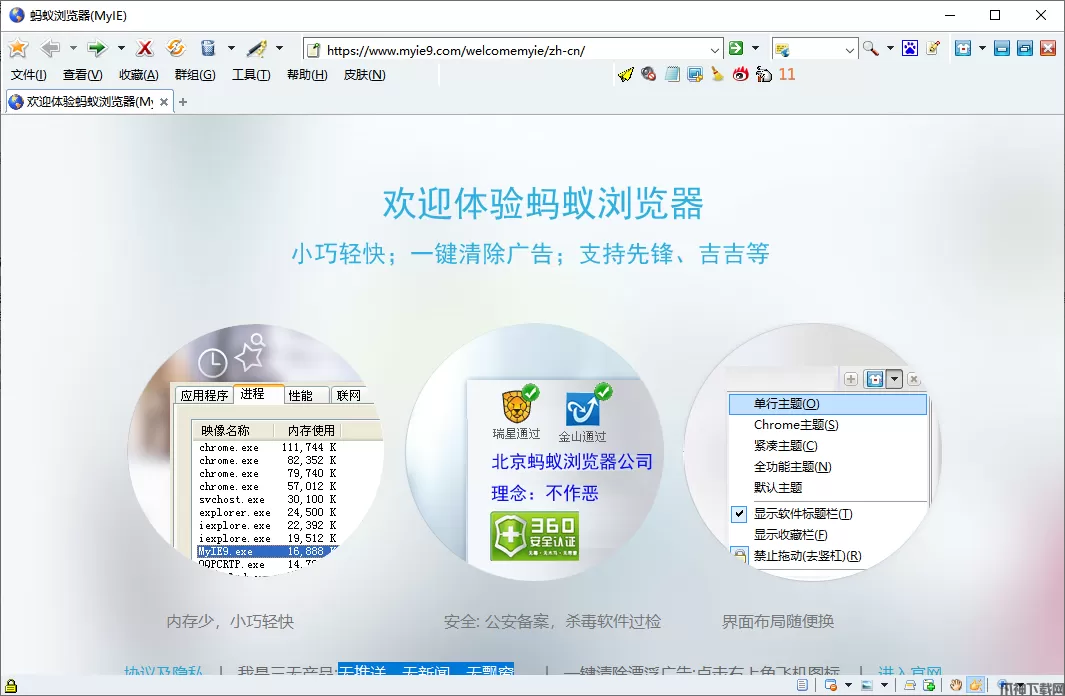Expand the popup blocker dropdown in status bar

(848, 685)
